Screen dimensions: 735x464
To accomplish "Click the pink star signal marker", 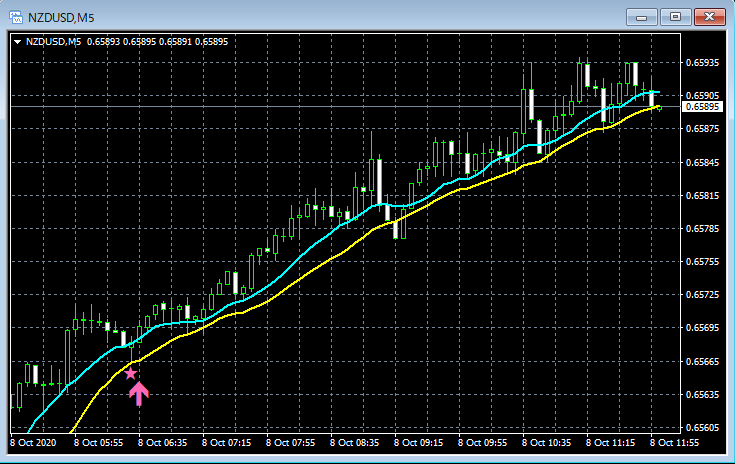I will click(130, 374).
